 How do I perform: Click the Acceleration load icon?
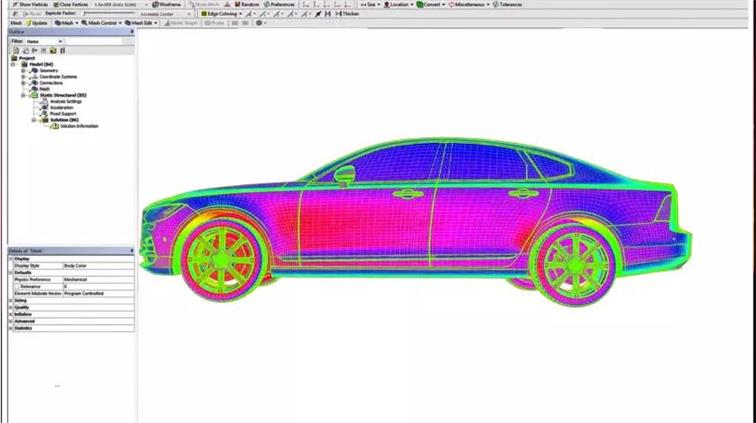point(43,108)
